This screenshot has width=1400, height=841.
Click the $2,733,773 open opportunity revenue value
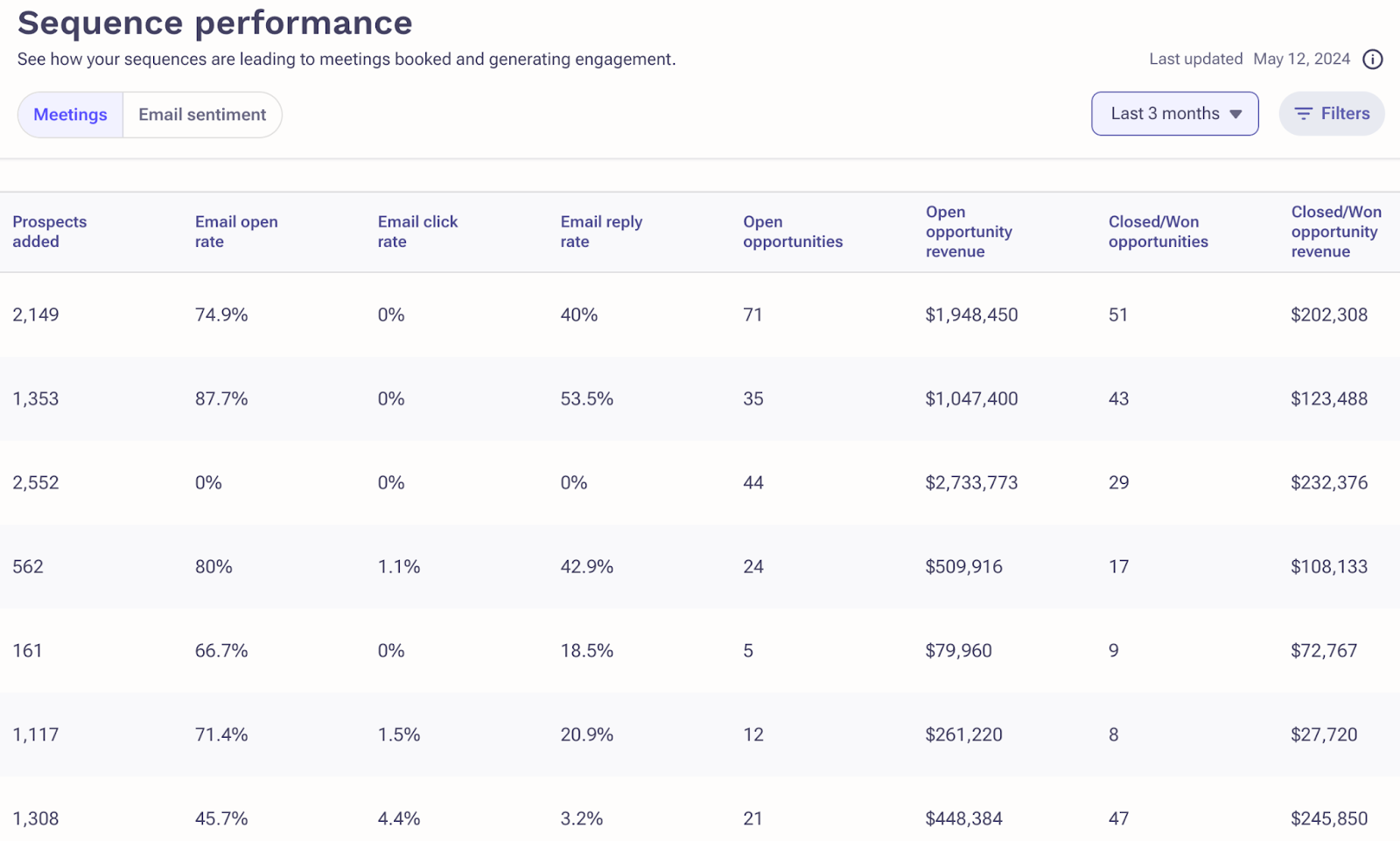click(970, 482)
